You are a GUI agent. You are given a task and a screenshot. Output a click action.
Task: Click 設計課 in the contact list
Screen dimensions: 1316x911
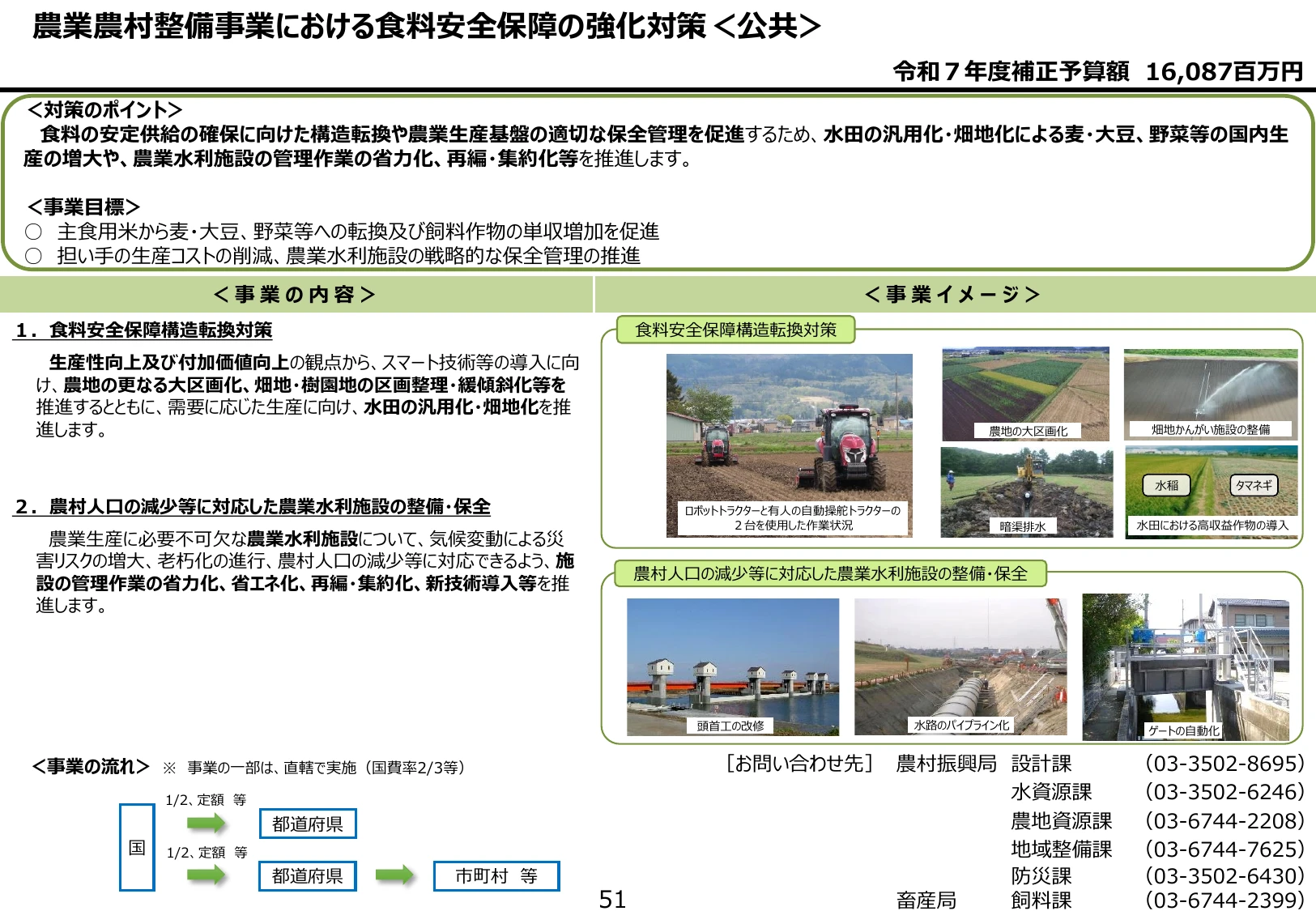1041,764
